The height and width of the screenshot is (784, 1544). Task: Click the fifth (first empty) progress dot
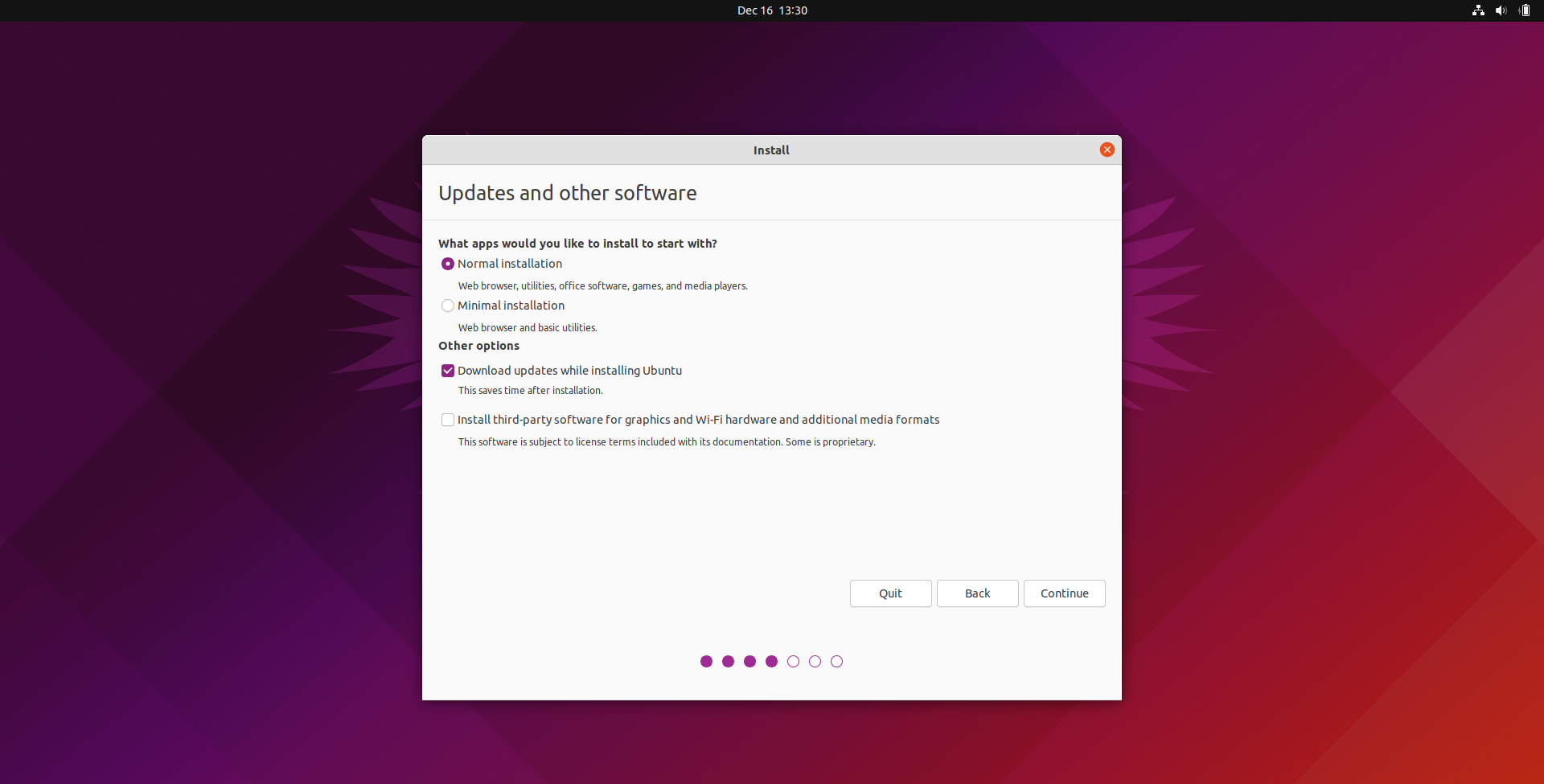point(793,661)
